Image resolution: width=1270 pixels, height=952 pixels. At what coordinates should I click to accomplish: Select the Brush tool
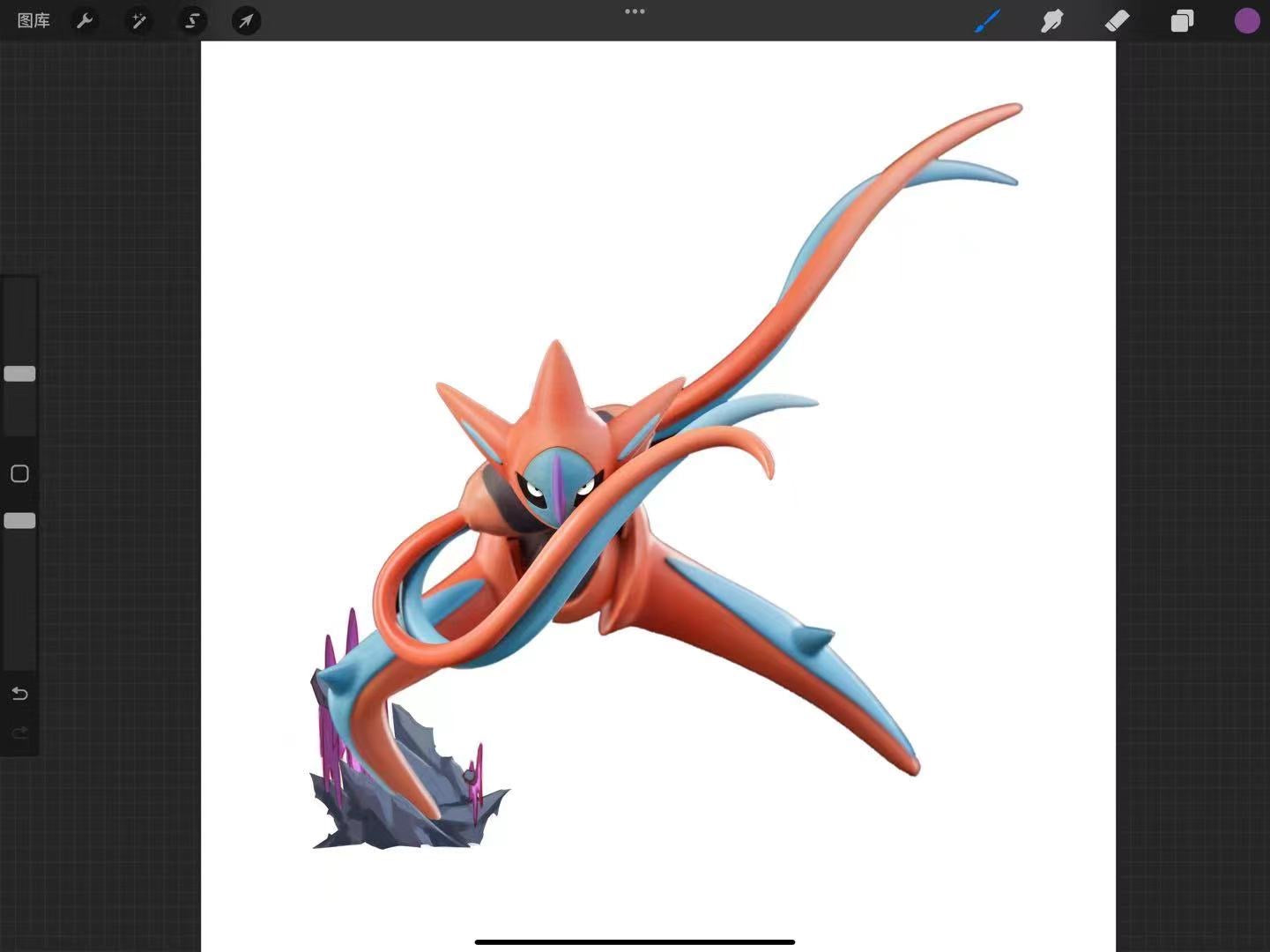[987, 20]
